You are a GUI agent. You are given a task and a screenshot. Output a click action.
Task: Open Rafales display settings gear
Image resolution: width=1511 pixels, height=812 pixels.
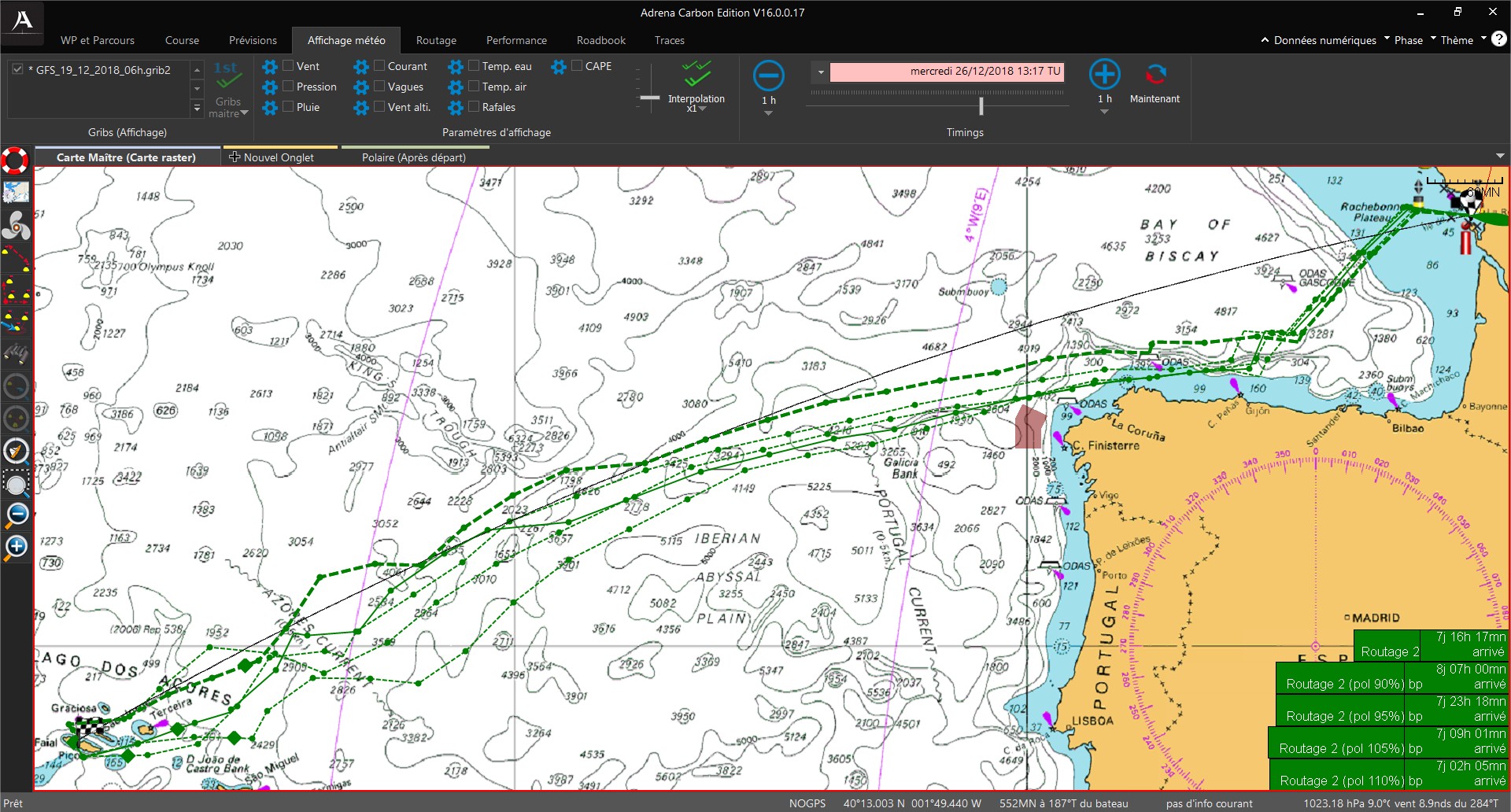[456, 108]
